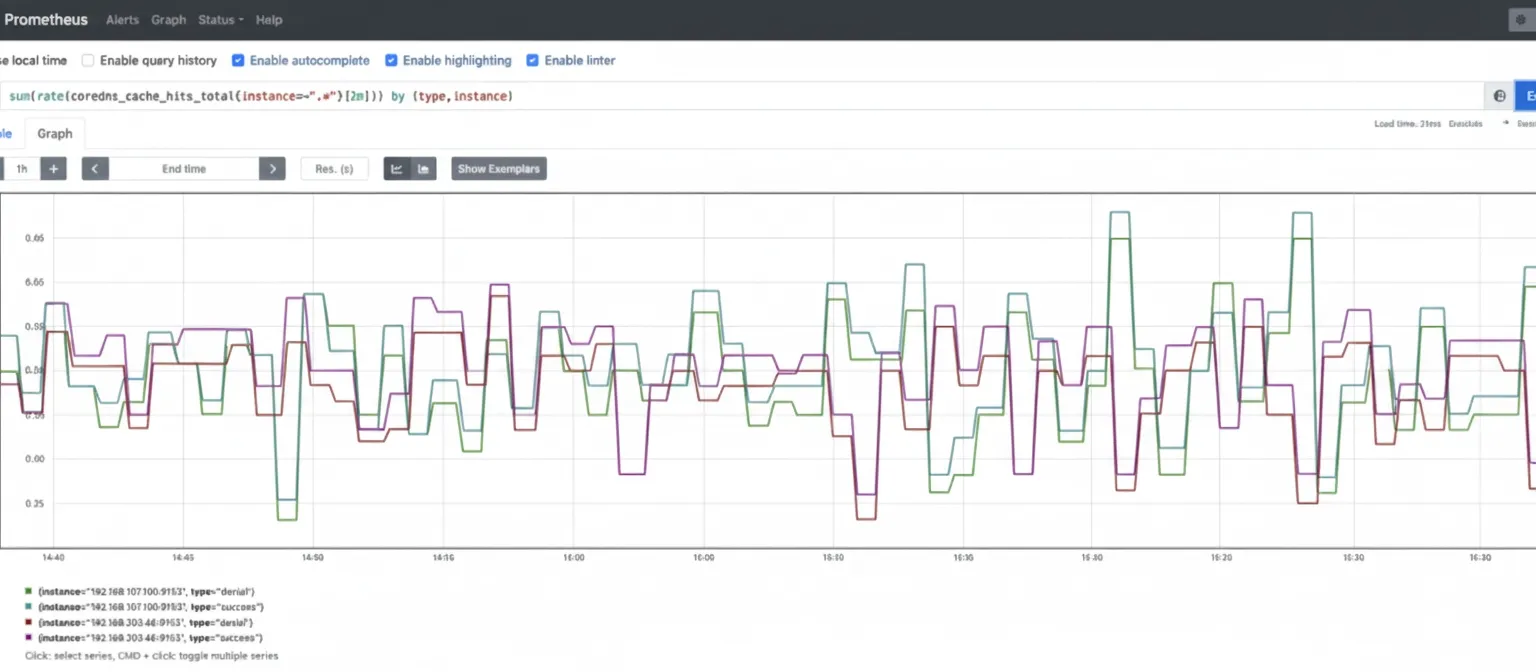Go to next end time arrow

(x=273, y=169)
